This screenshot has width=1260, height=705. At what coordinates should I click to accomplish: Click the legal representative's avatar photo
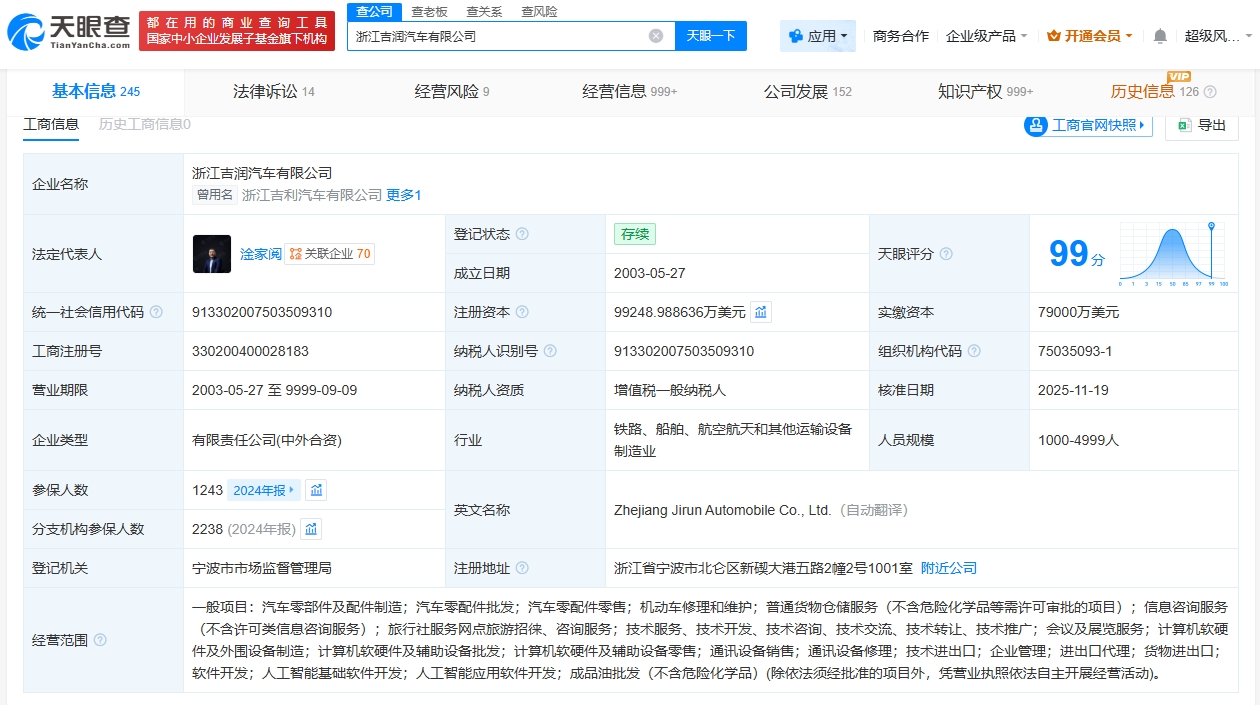click(212, 254)
